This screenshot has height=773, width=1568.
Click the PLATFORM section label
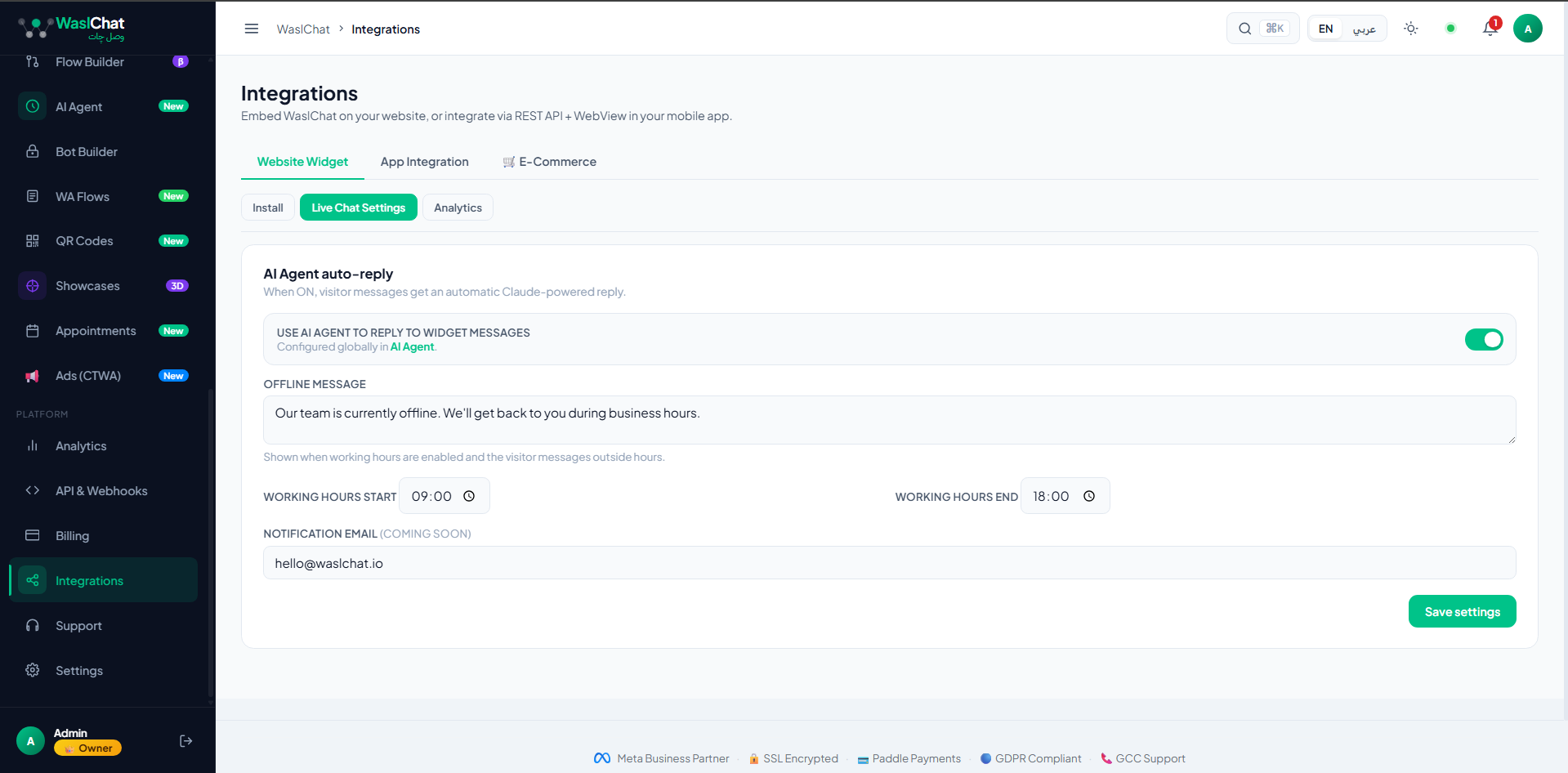[x=42, y=414]
